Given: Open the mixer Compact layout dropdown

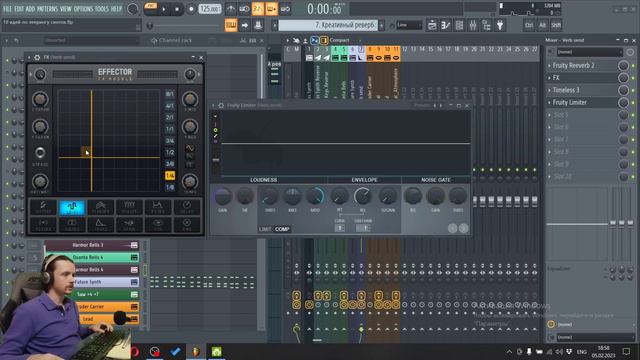Looking at the screenshot, I should (345, 40).
